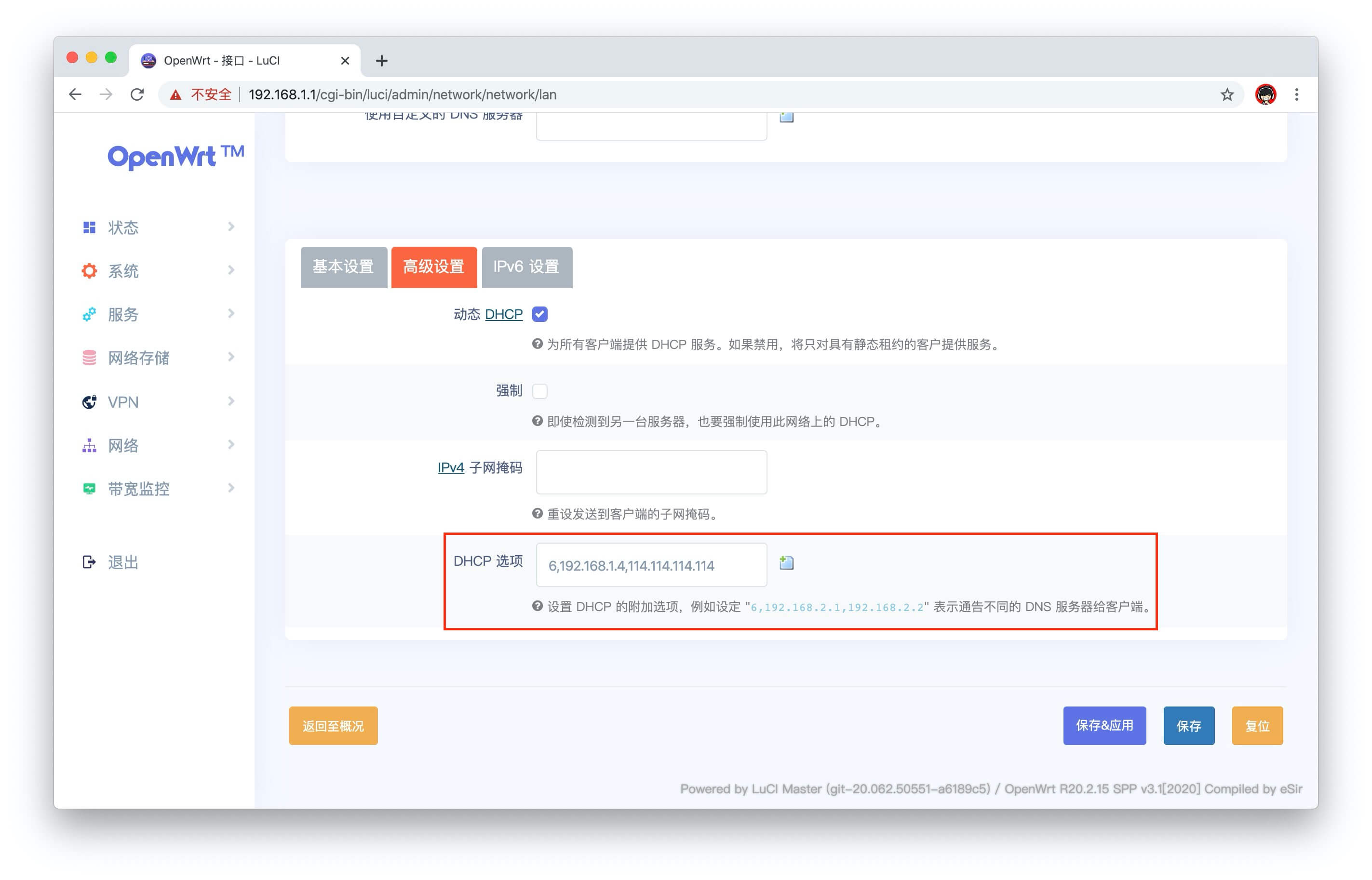Image resolution: width=1372 pixels, height=880 pixels.
Task: Click the 退出 logout icon in sidebar
Action: (x=89, y=562)
